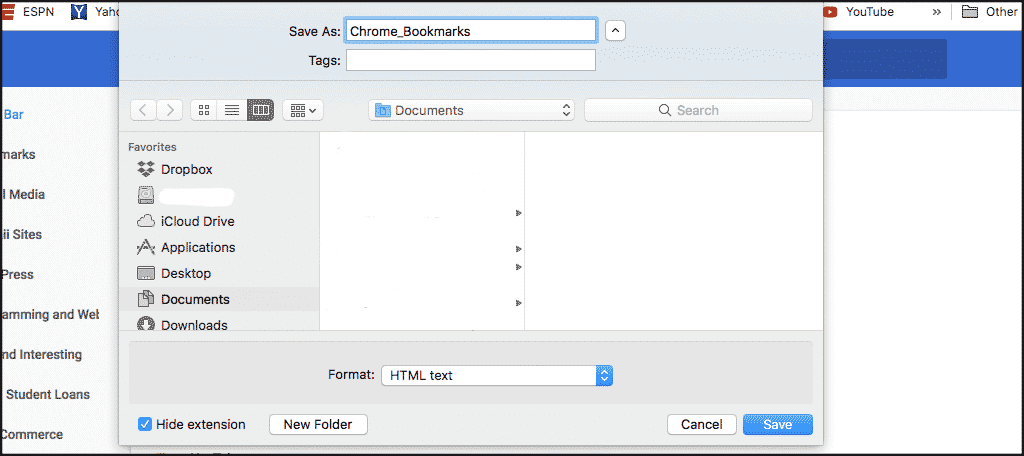Image resolution: width=1024 pixels, height=456 pixels.
Task: Select Dropbox in the Favorites sidebar
Action: (186, 169)
